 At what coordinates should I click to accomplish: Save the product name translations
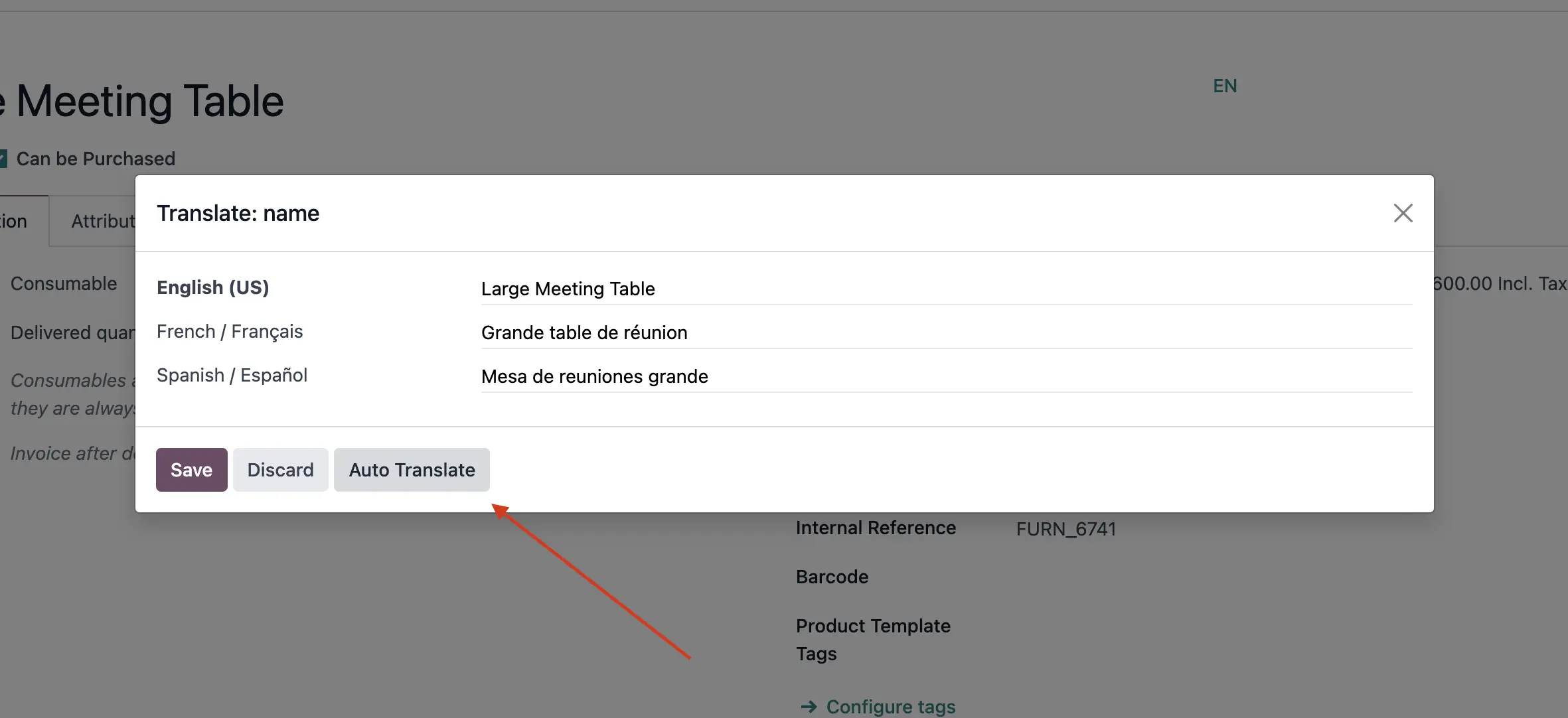tap(191, 469)
